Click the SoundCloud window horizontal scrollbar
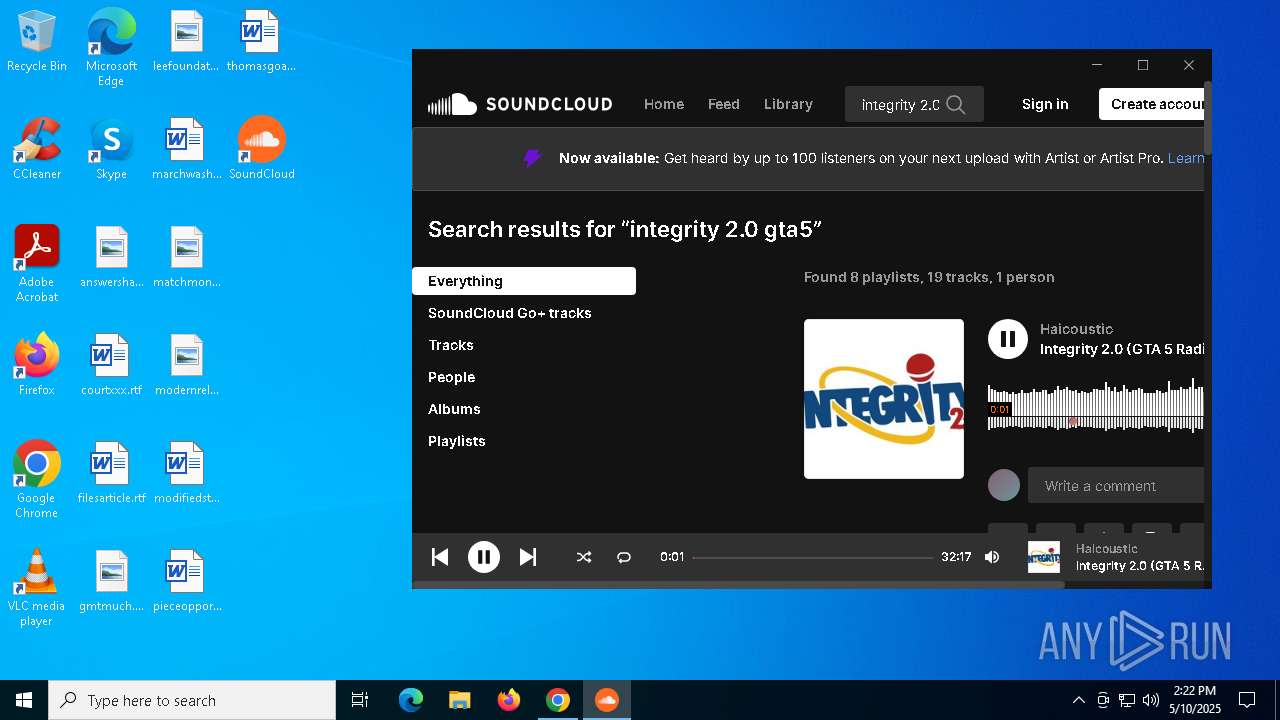 738,585
